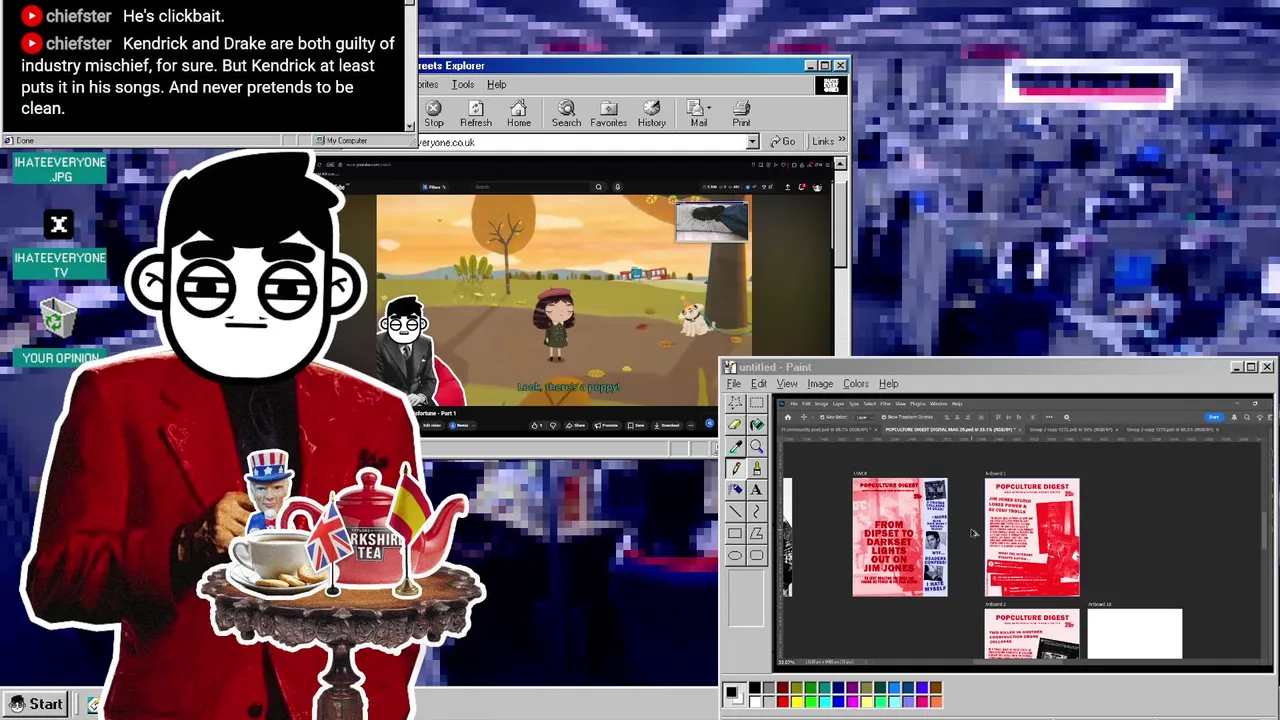Open the Layer dropdown beside Auto-Select
Screen dimensions: 1280x720
[863, 417]
